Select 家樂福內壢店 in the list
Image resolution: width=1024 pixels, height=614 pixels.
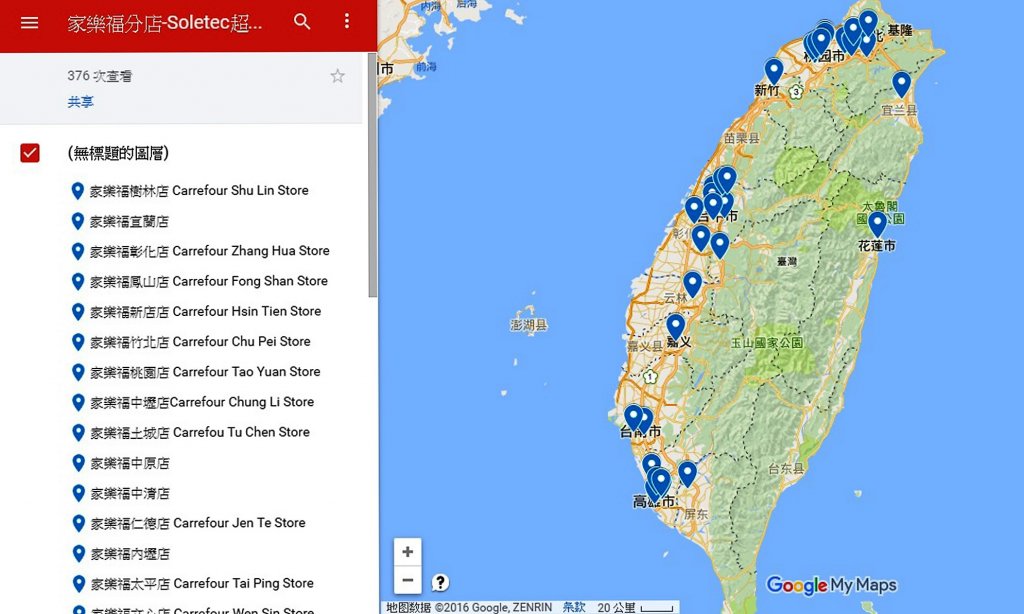coord(129,554)
